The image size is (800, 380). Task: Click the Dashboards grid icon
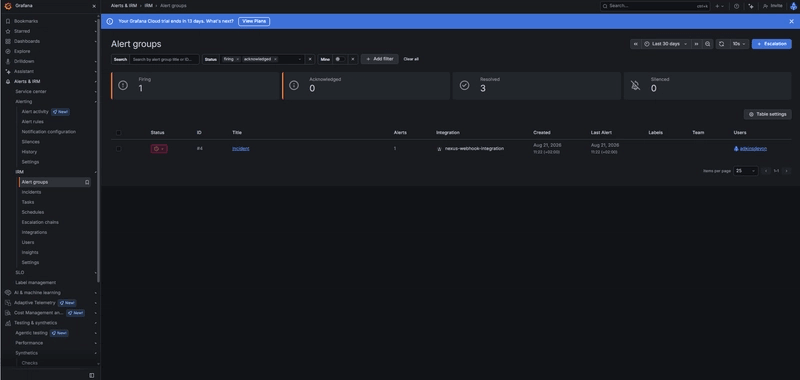tap(8, 41)
